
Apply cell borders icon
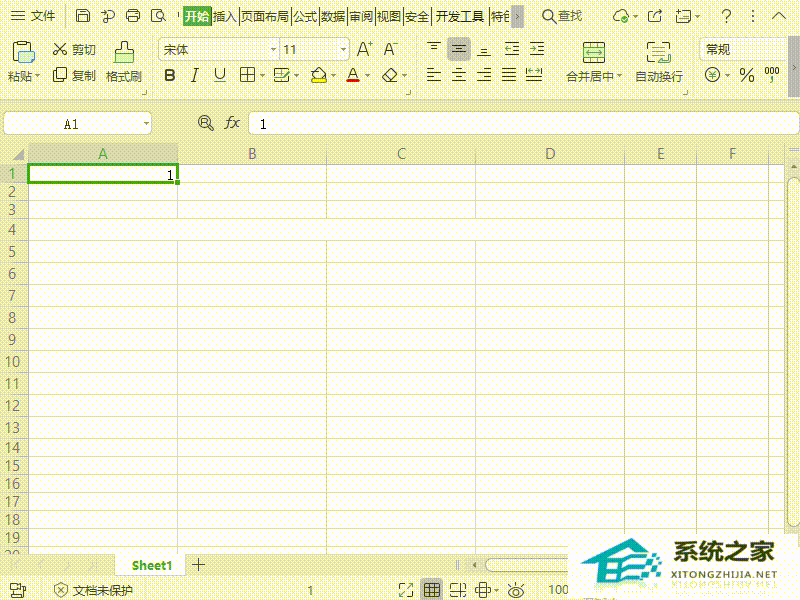coord(247,76)
